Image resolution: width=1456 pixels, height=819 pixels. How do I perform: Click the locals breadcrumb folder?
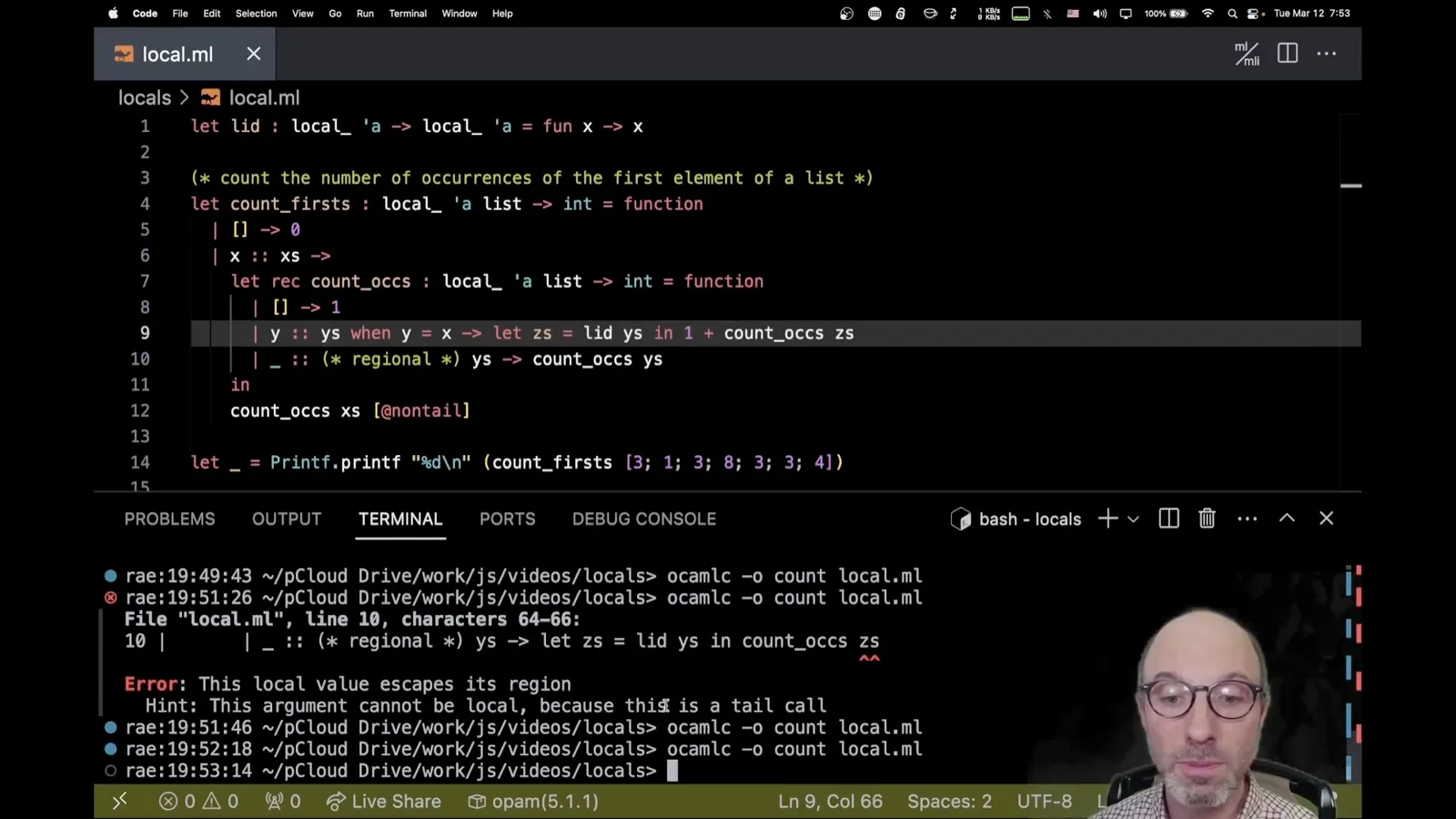145,97
